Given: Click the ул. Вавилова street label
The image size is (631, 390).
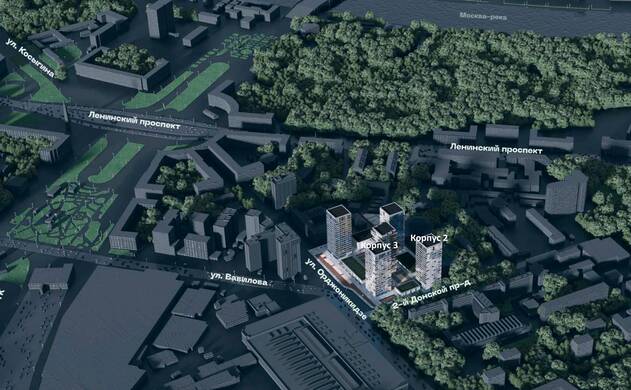Looking at the screenshot, I should pos(239,279).
